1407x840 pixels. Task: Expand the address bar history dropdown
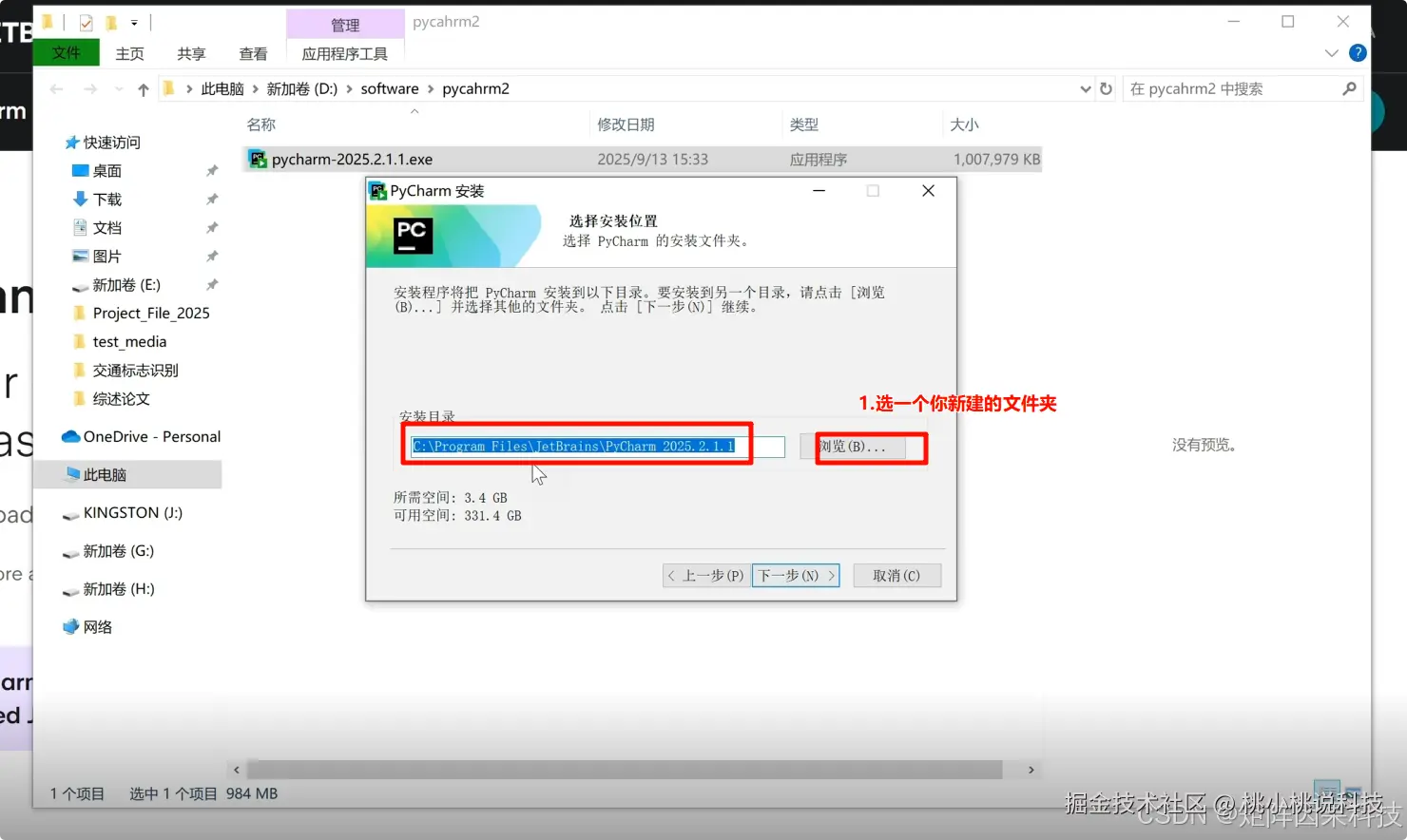[1086, 89]
